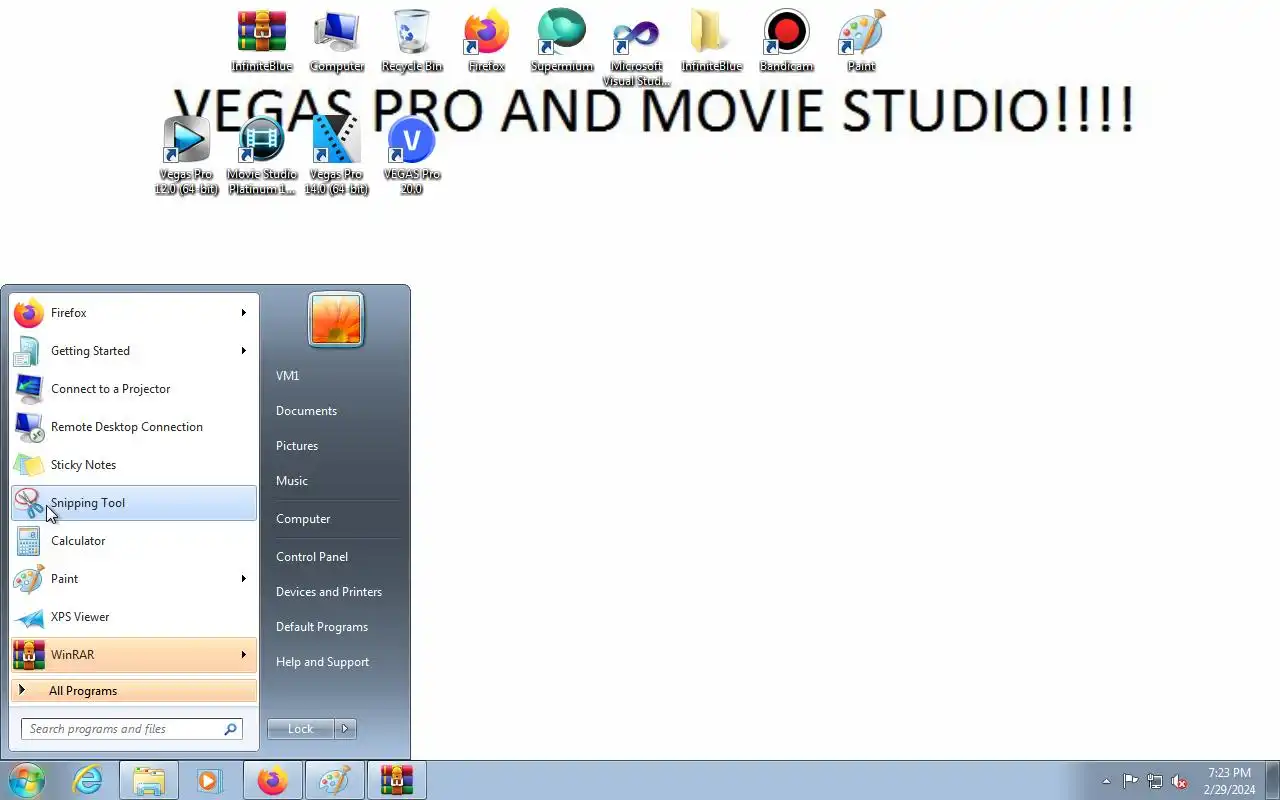The width and height of the screenshot is (1280, 800).
Task: Select Movie Studio Platinum desktop shortcut
Action: (262, 155)
